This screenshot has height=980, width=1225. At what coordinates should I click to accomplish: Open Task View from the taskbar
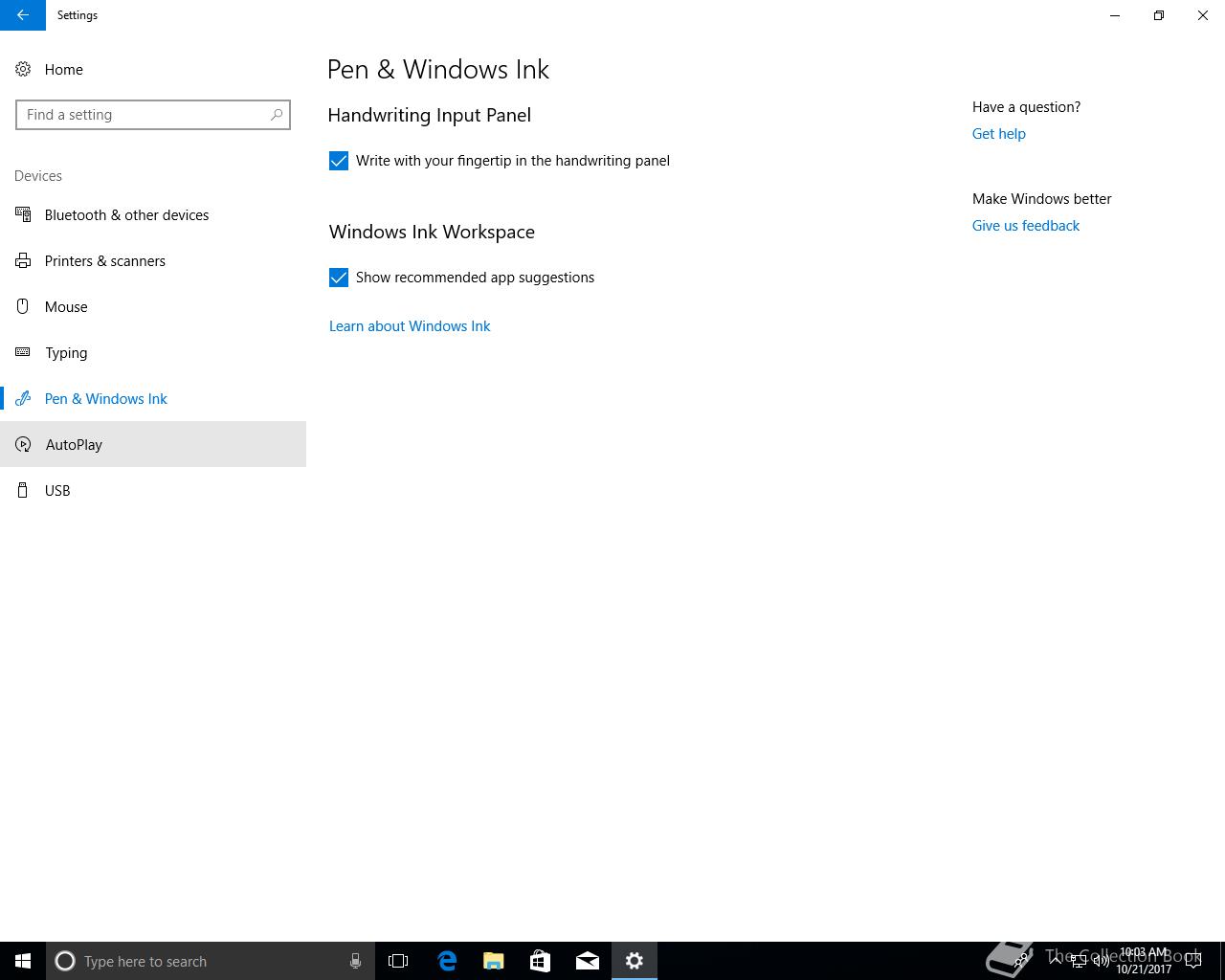398,961
